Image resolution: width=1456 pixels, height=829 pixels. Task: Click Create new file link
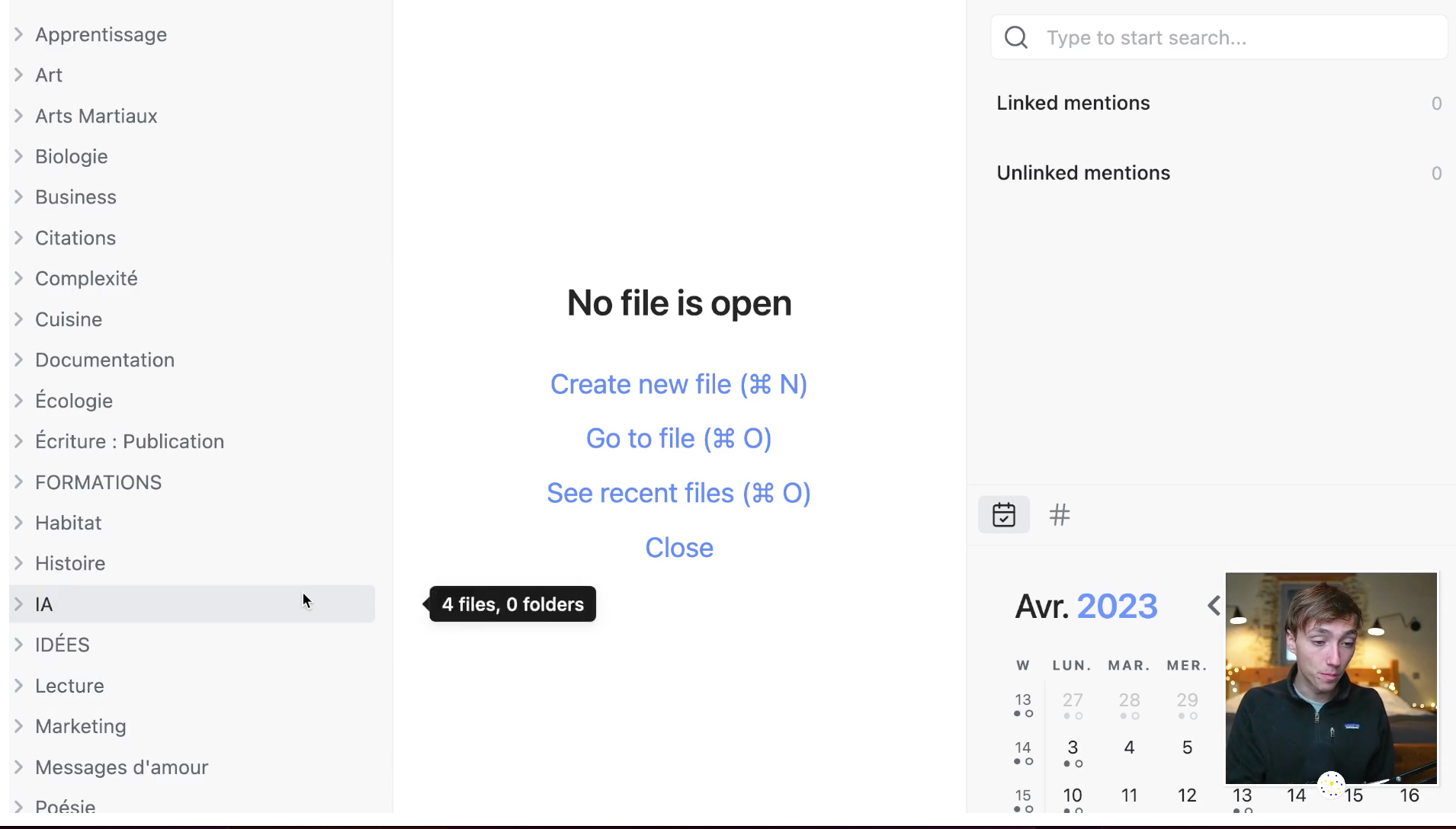click(x=678, y=384)
